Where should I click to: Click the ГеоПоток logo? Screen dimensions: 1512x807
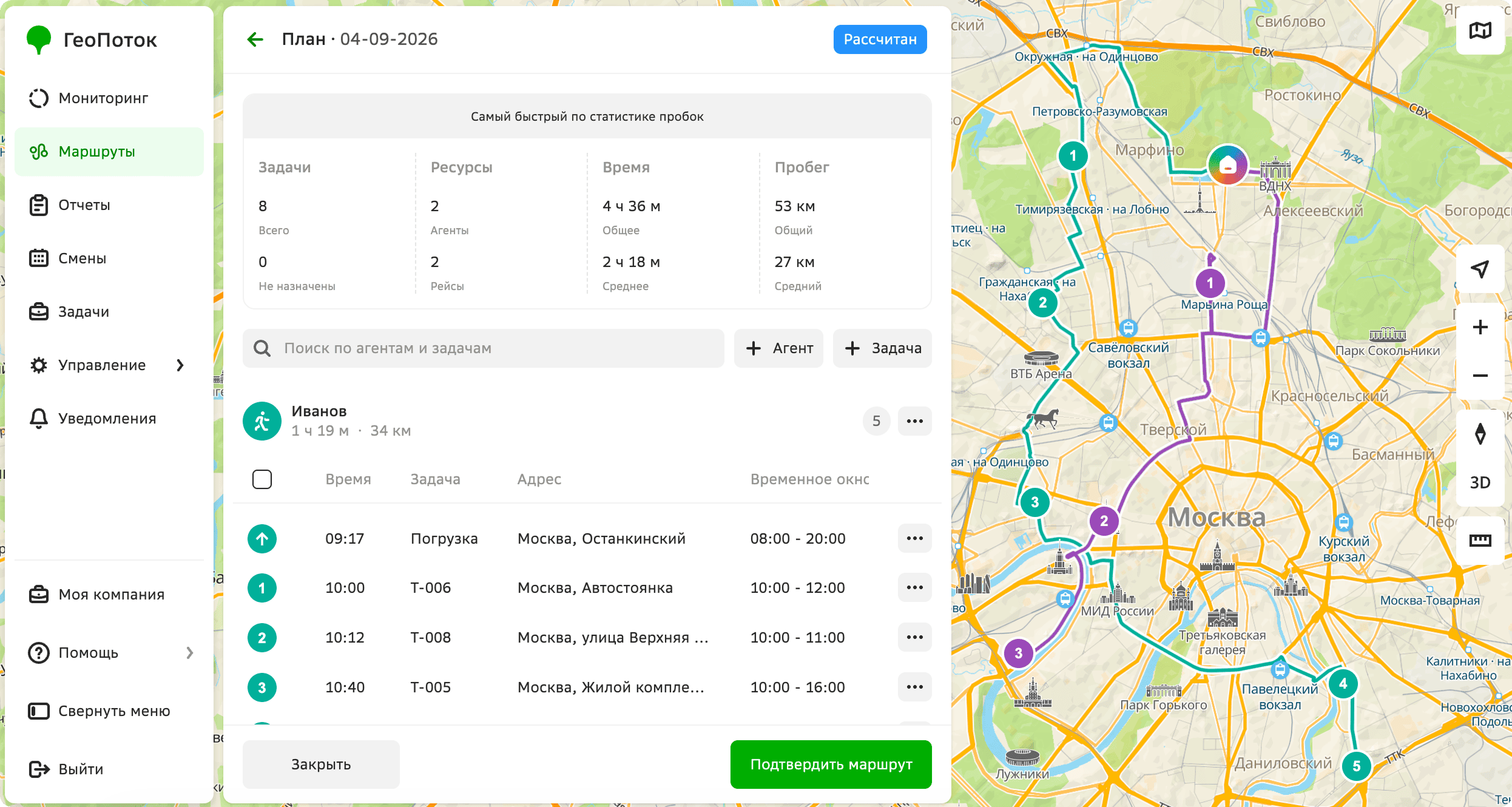click(92, 40)
